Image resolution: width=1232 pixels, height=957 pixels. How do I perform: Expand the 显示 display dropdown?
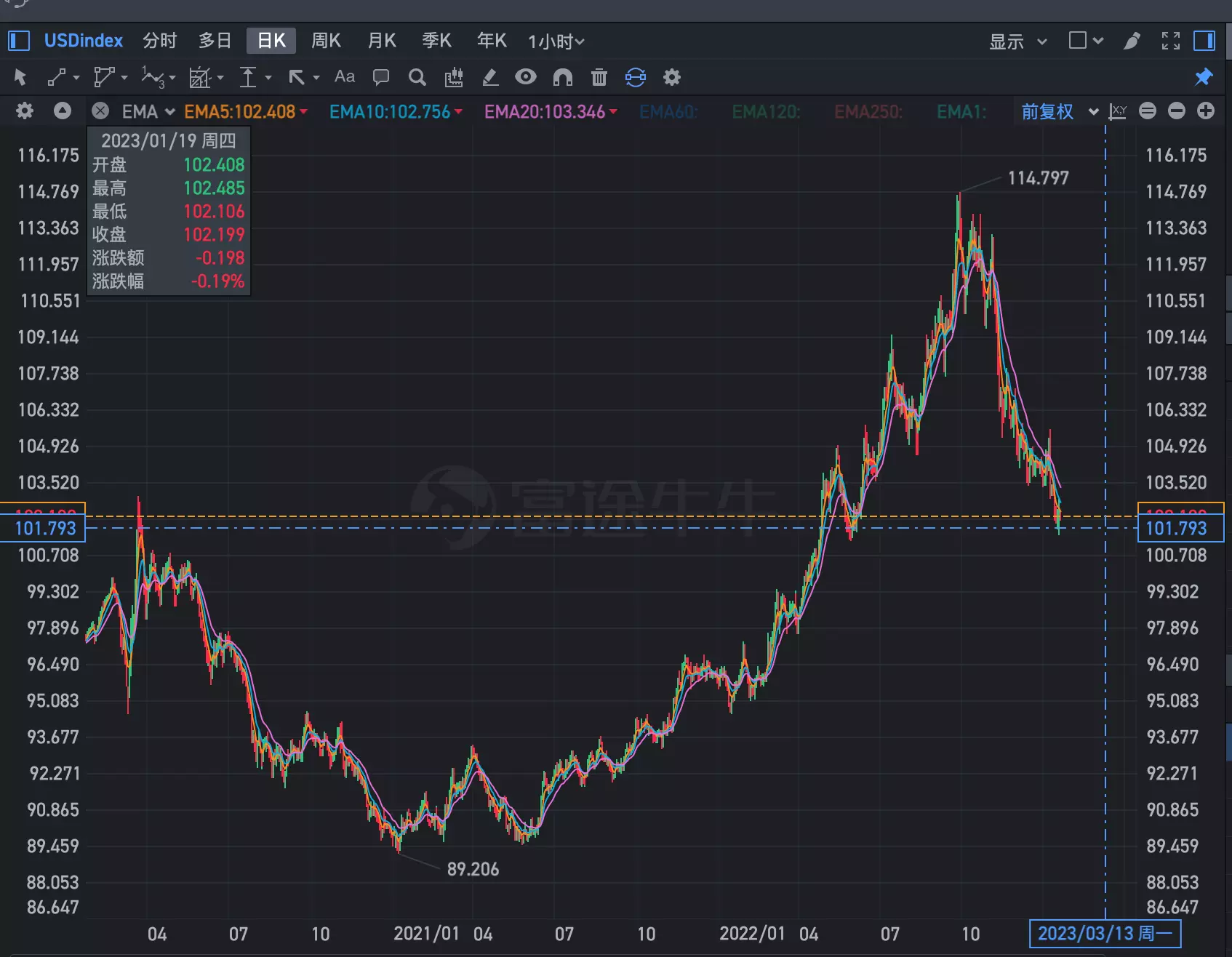(x=1017, y=41)
